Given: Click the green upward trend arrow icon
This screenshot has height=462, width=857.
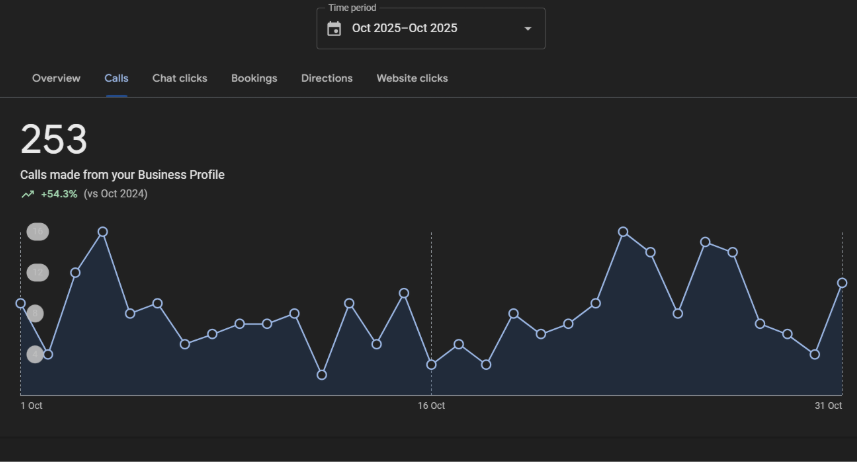Looking at the screenshot, I should click(x=27, y=194).
